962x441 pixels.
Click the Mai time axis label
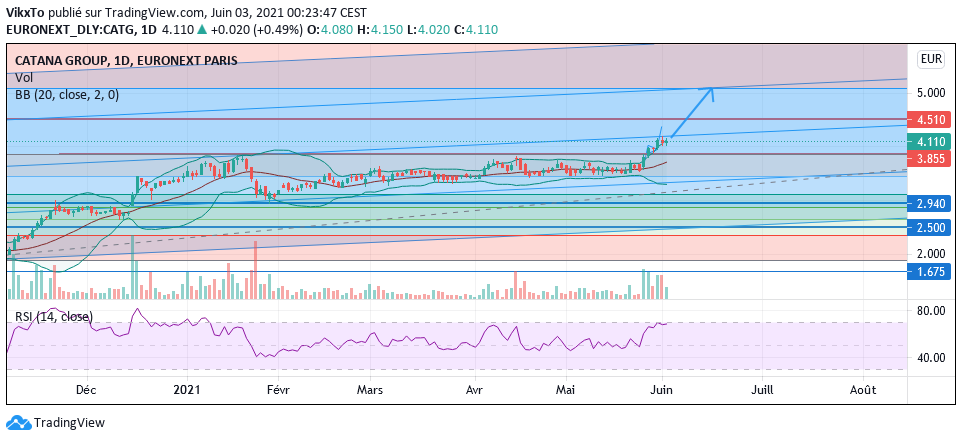point(564,389)
